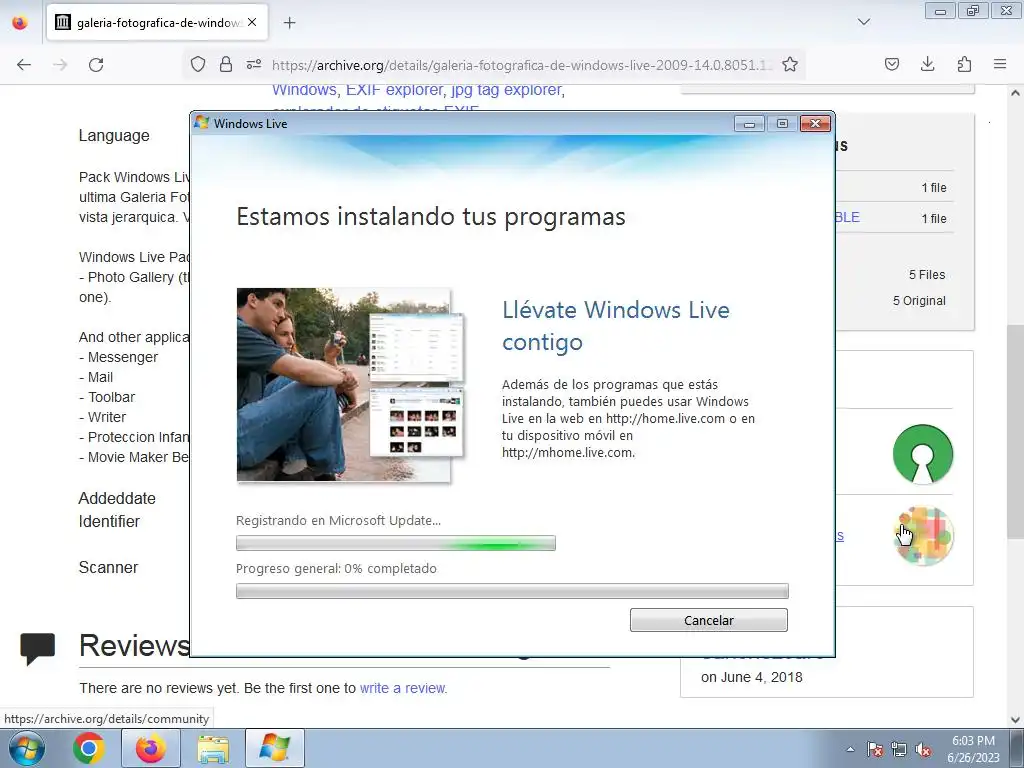
Task: Open a new Firefox tab
Action: [x=289, y=23]
